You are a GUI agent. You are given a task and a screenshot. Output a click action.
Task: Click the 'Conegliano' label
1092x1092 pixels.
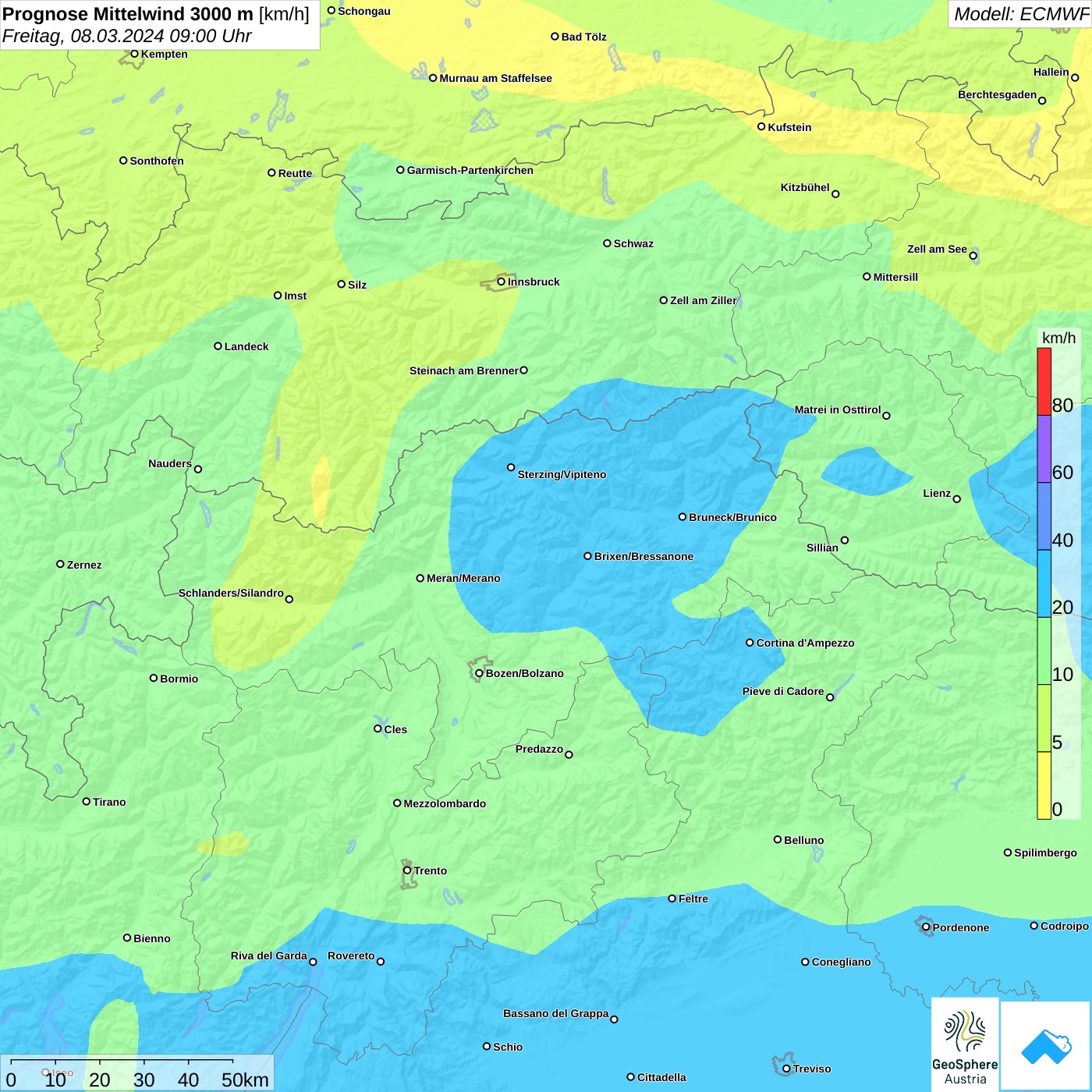[x=842, y=962]
